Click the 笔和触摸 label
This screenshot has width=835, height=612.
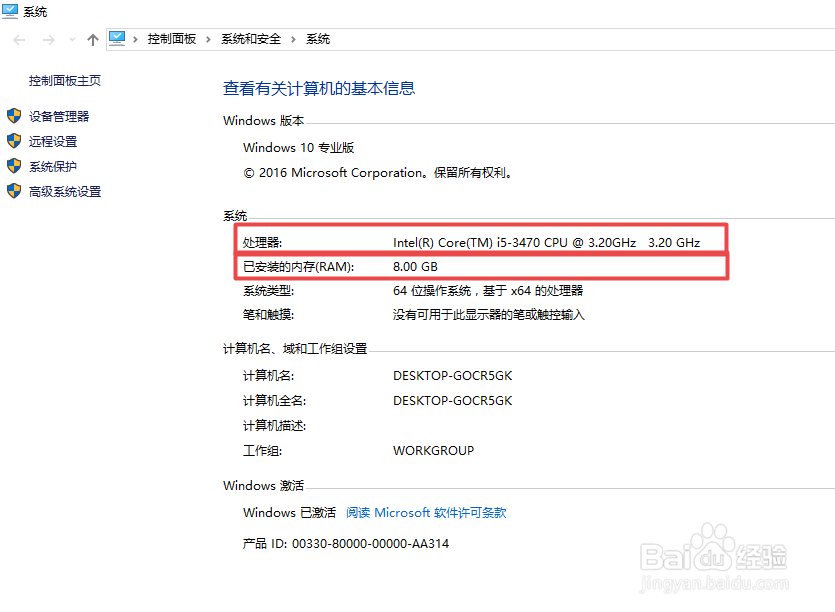coord(268,315)
